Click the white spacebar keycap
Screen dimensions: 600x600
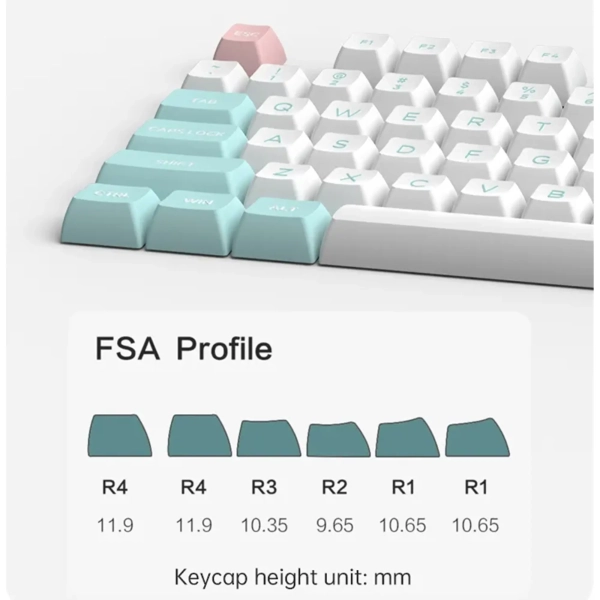455,245
